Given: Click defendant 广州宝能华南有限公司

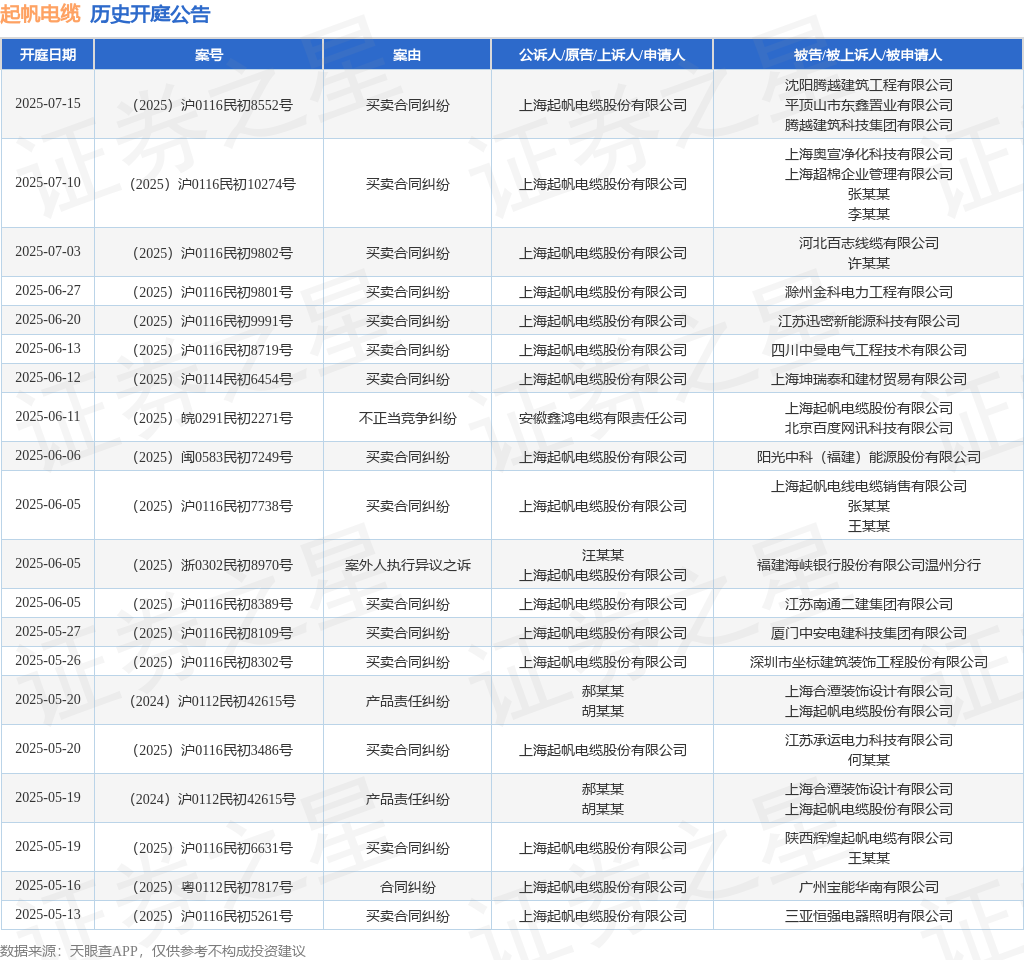Looking at the screenshot, I should click(x=869, y=888).
